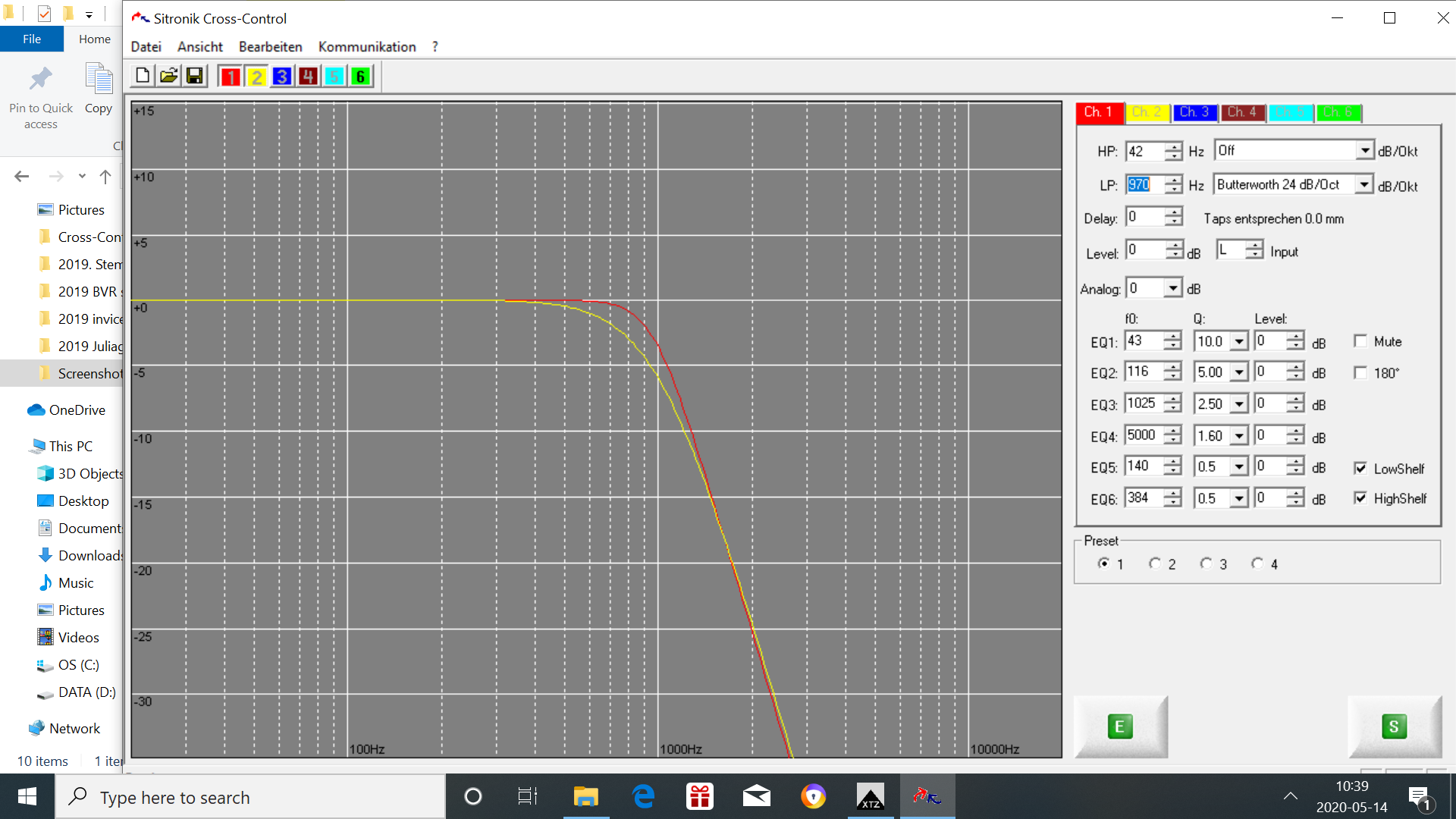Click the LP frequency input field

click(1144, 184)
